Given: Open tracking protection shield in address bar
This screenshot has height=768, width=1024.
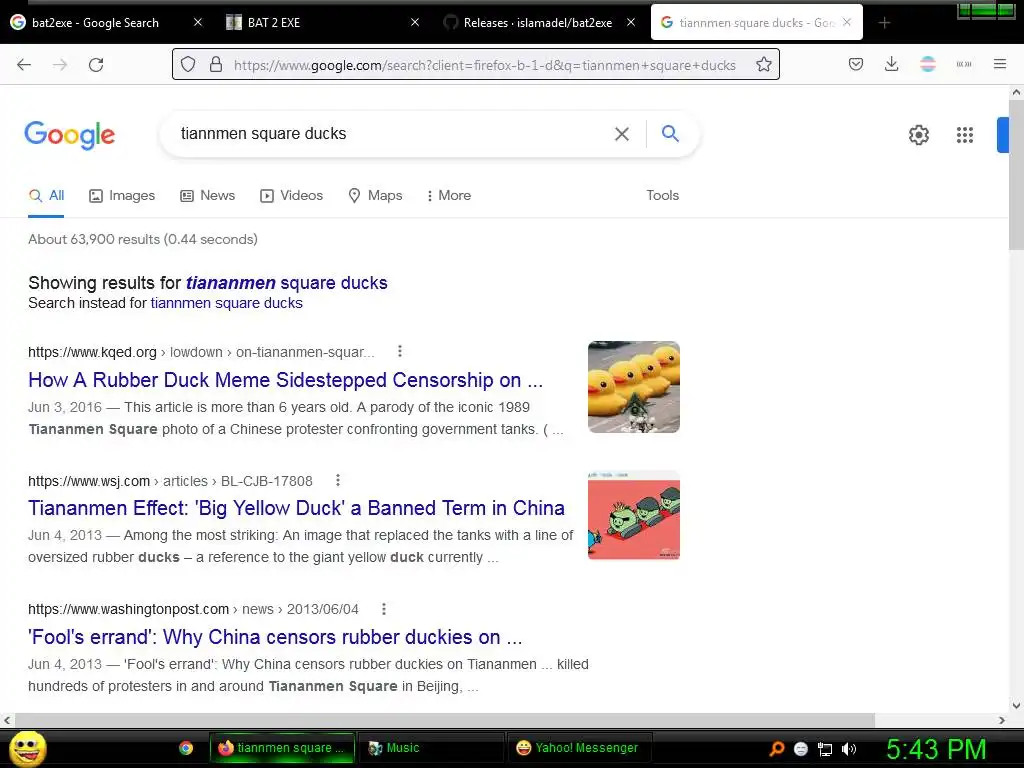Looking at the screenshot, I should point(188,64).
